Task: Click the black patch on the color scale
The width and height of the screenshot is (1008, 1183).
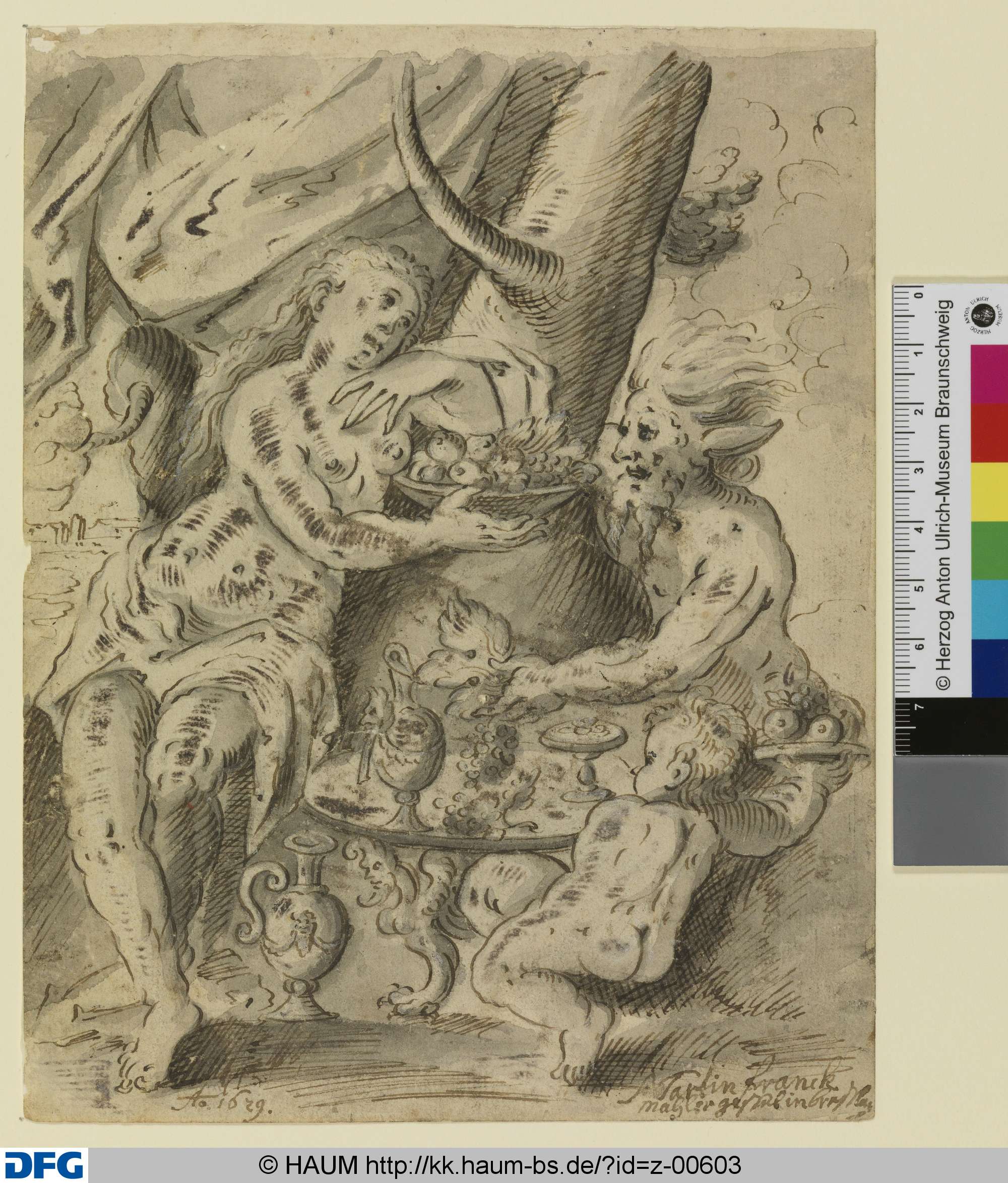Action: coord(951,726)
